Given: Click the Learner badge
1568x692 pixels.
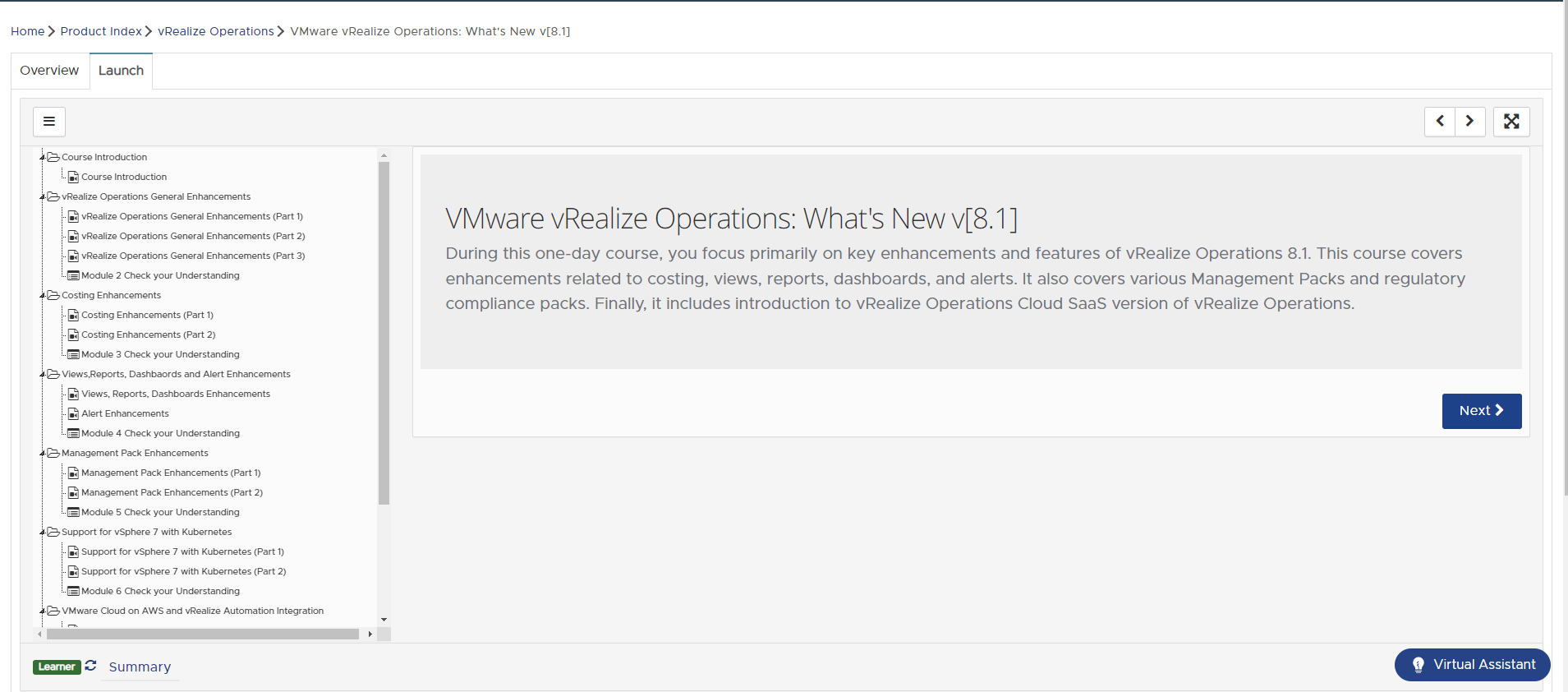Looking at the screenshot, I should [x=57, y=667].
